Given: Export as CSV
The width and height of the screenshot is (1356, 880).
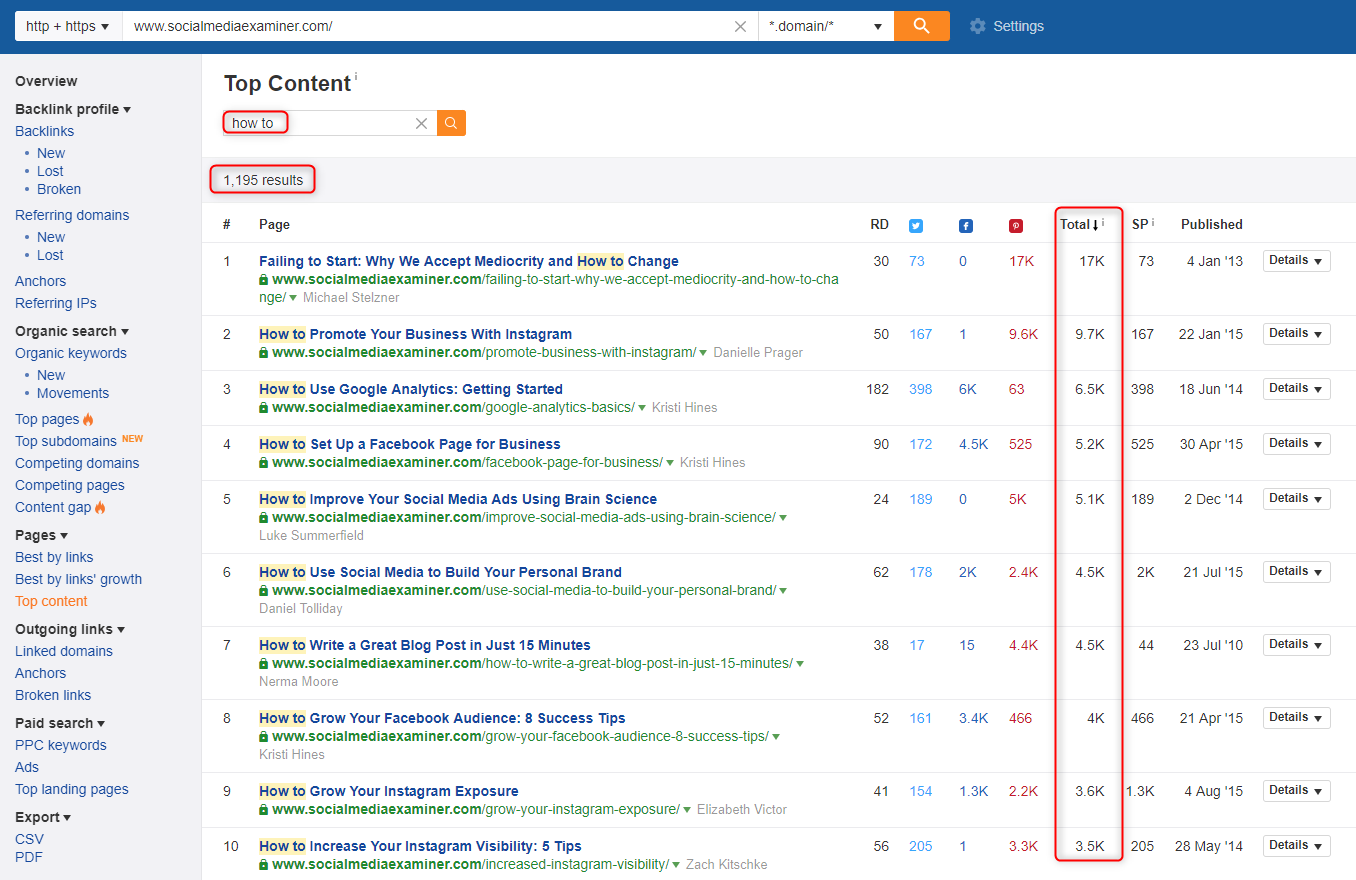Looking at the screenshot, I should [29, 839].
